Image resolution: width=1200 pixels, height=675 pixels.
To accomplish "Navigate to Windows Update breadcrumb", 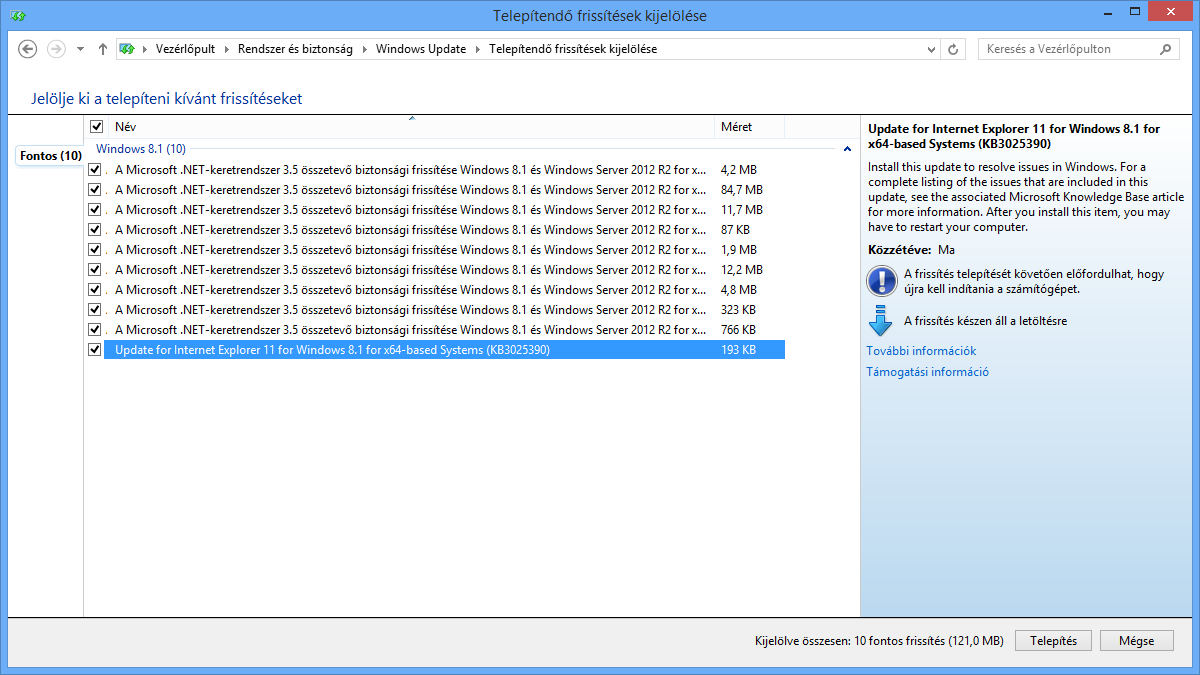I will click(x=421, y=49).
